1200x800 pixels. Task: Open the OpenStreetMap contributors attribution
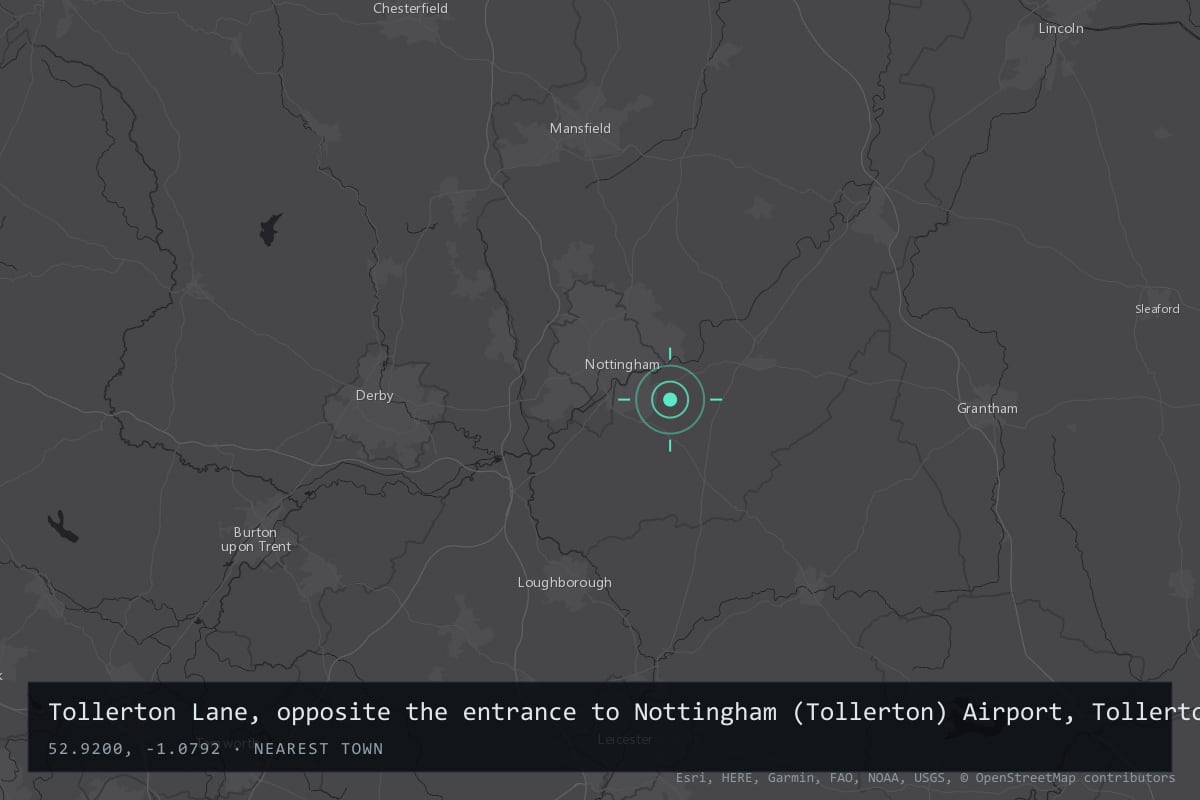pos(1068,777)
